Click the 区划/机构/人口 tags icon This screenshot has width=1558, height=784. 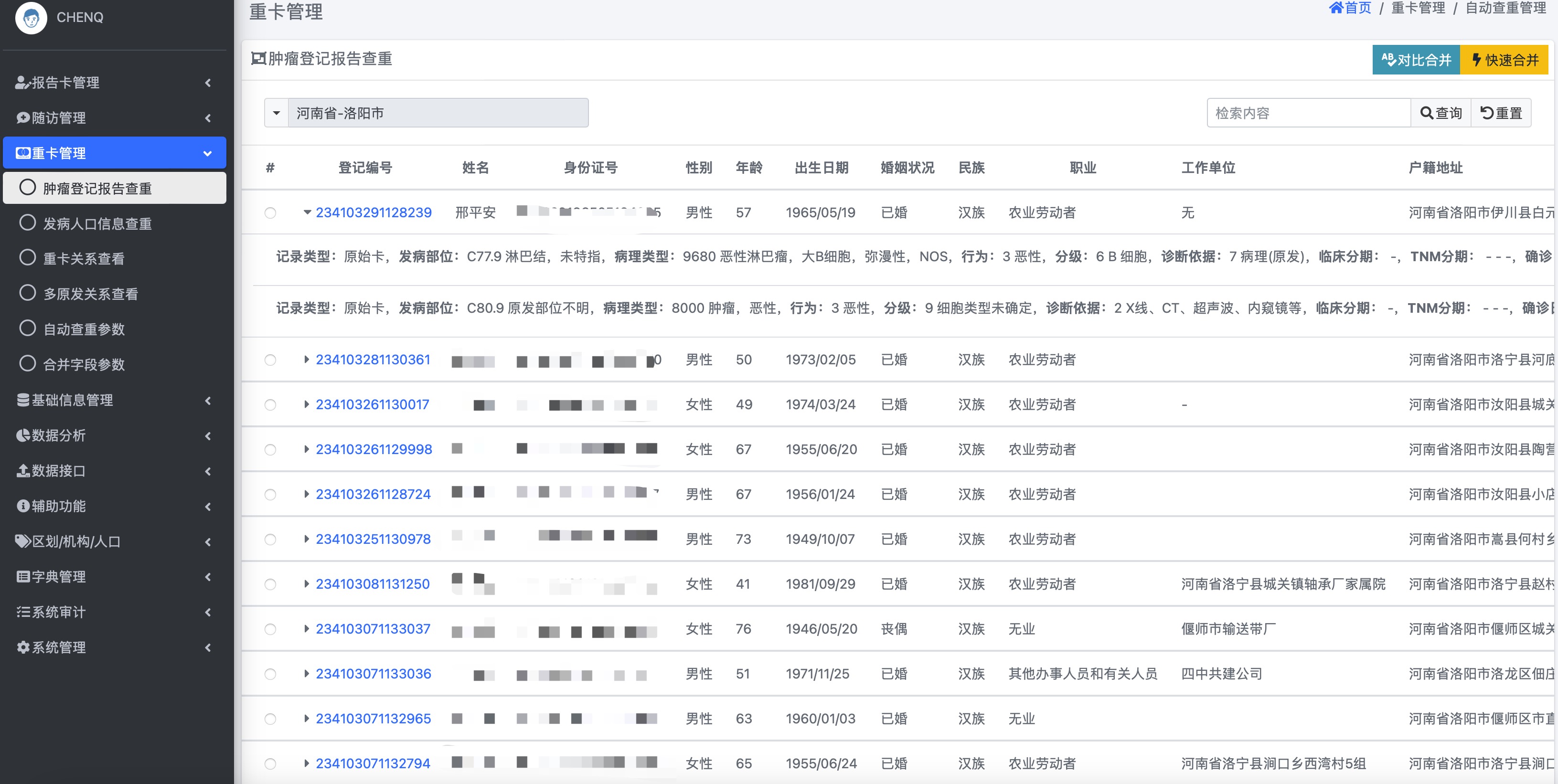point(23,541)
